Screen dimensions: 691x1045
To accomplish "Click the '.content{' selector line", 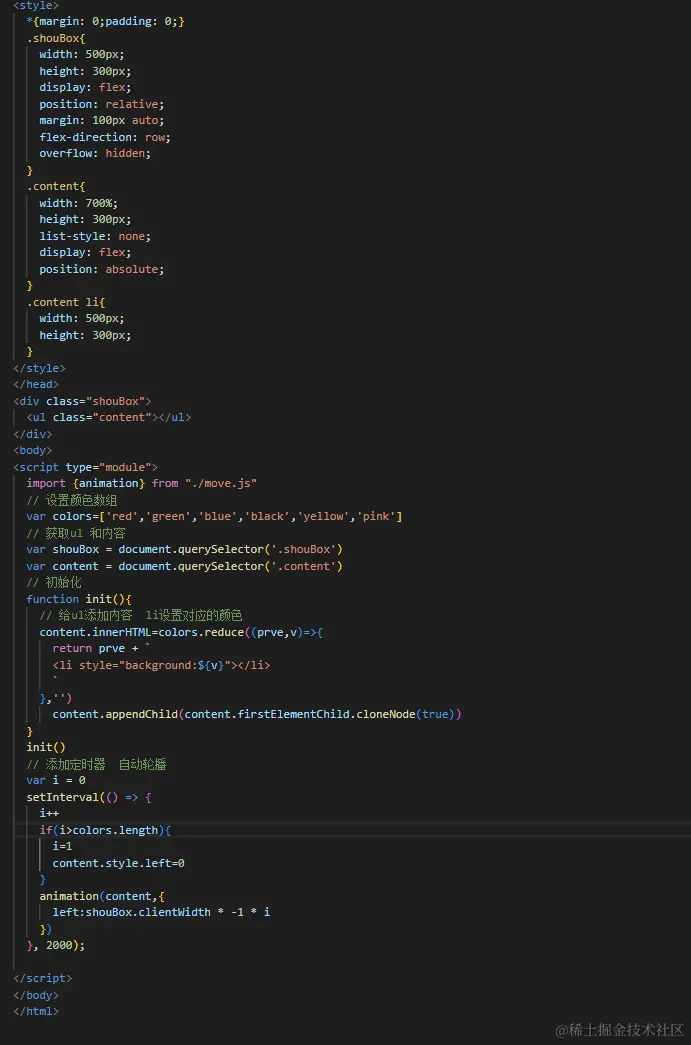I will 56,186.
